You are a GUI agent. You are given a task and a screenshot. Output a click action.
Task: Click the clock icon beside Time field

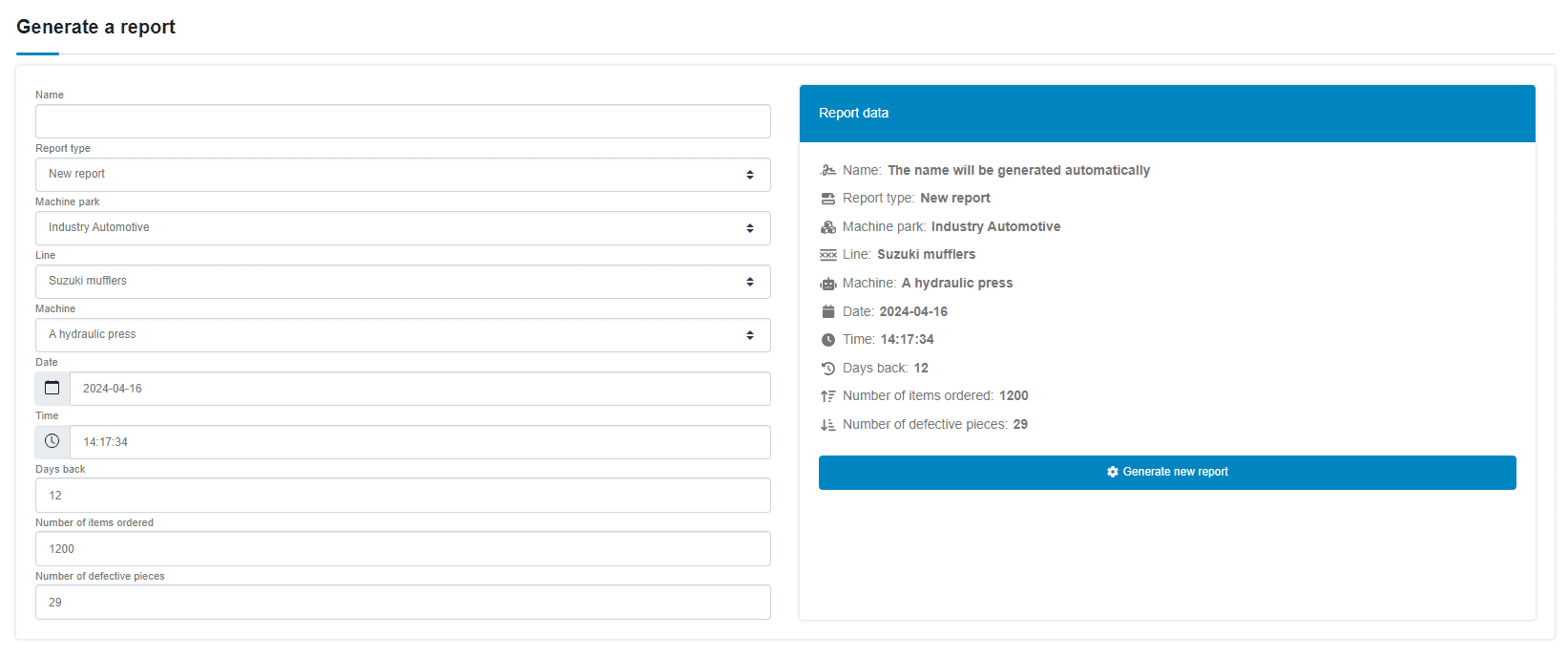tap(52, 441)
